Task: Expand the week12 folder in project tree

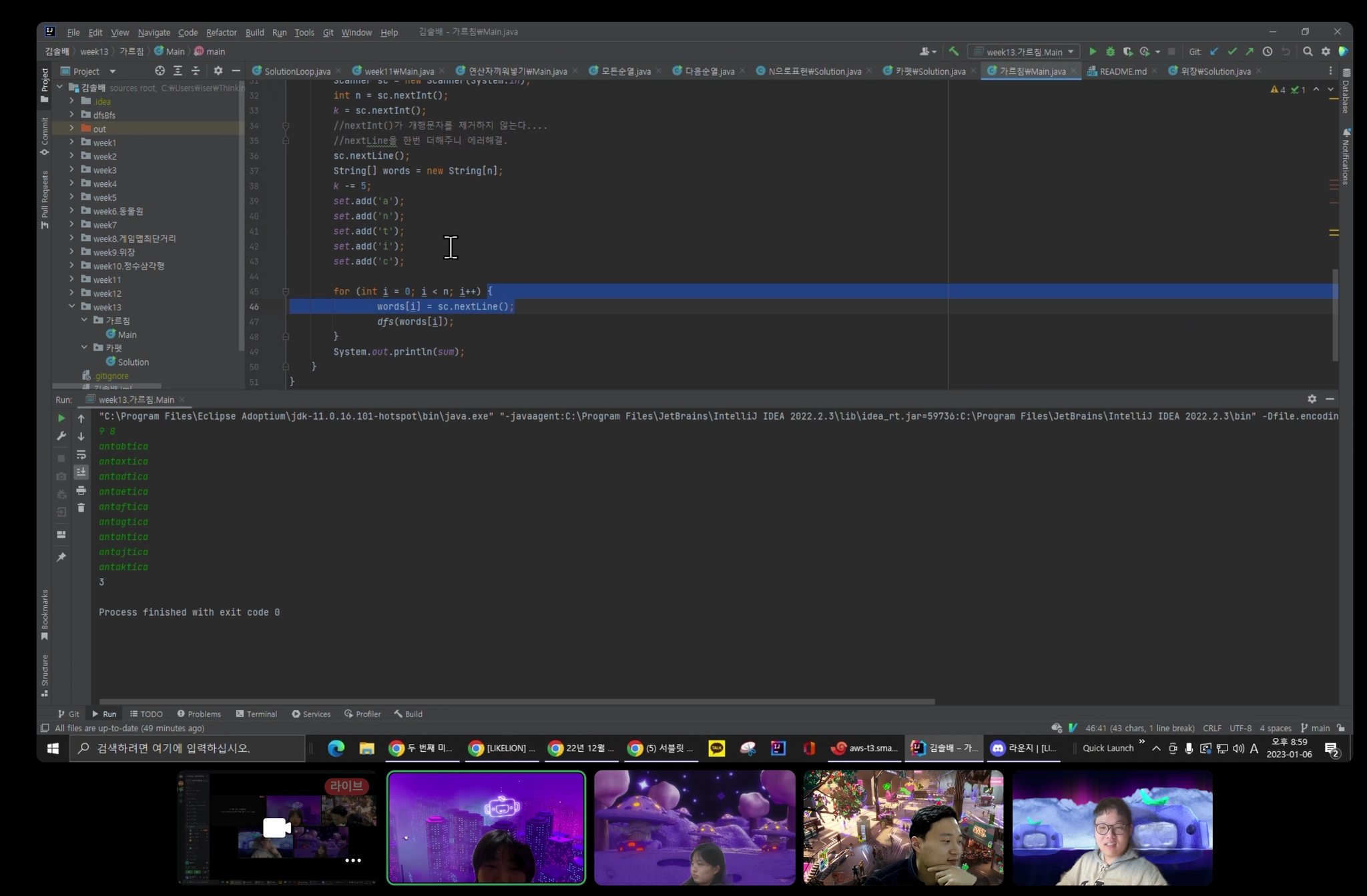Action: 72,293
